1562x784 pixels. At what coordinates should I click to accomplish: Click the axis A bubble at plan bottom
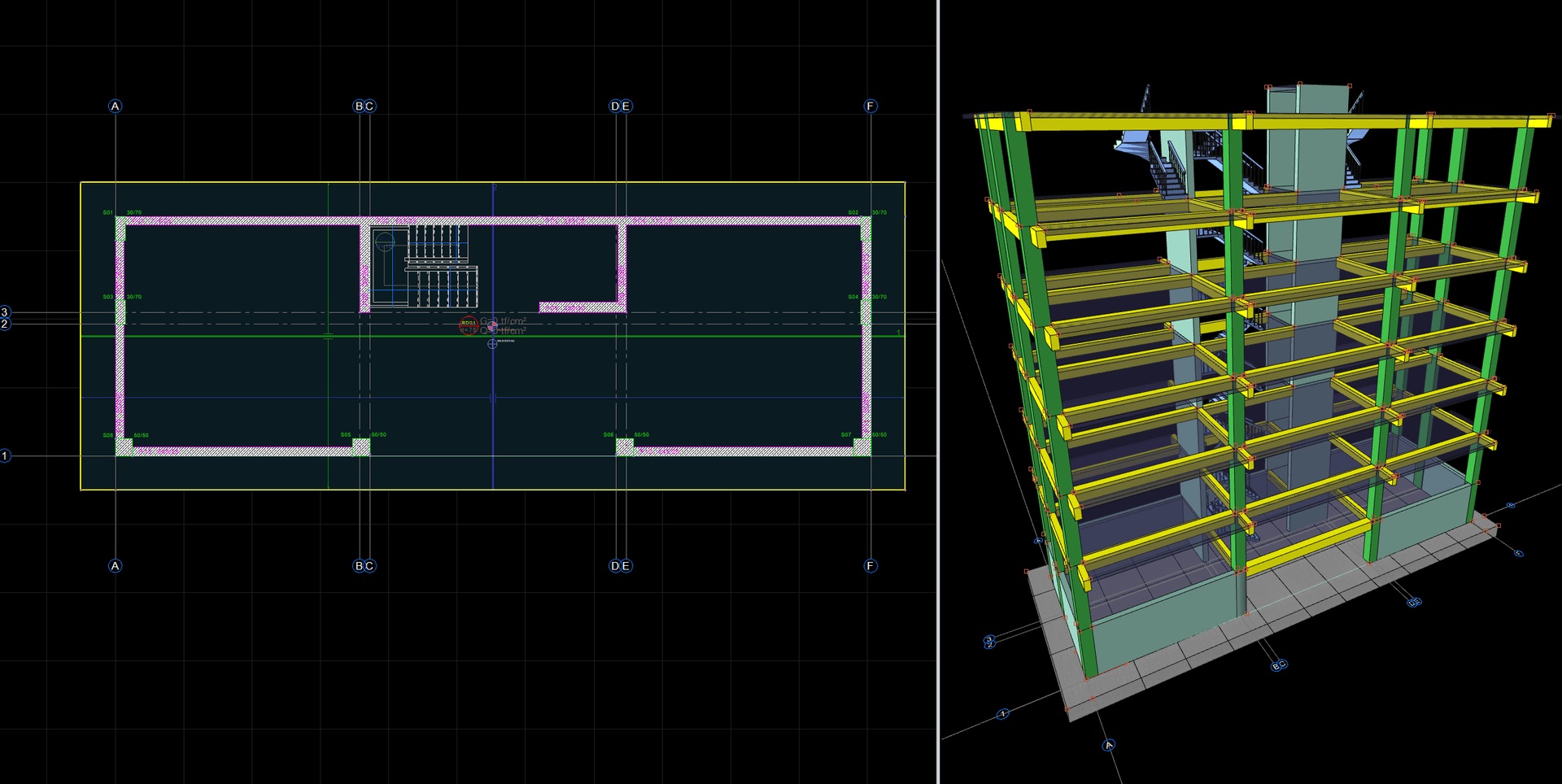click(116, 566)
